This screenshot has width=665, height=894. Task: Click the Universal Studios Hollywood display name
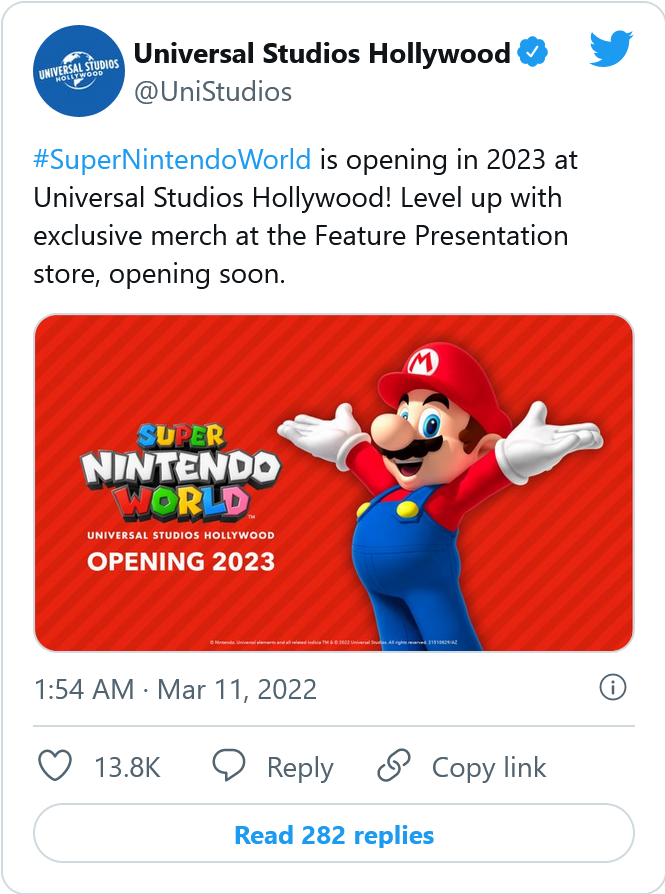tap(322, 53)
